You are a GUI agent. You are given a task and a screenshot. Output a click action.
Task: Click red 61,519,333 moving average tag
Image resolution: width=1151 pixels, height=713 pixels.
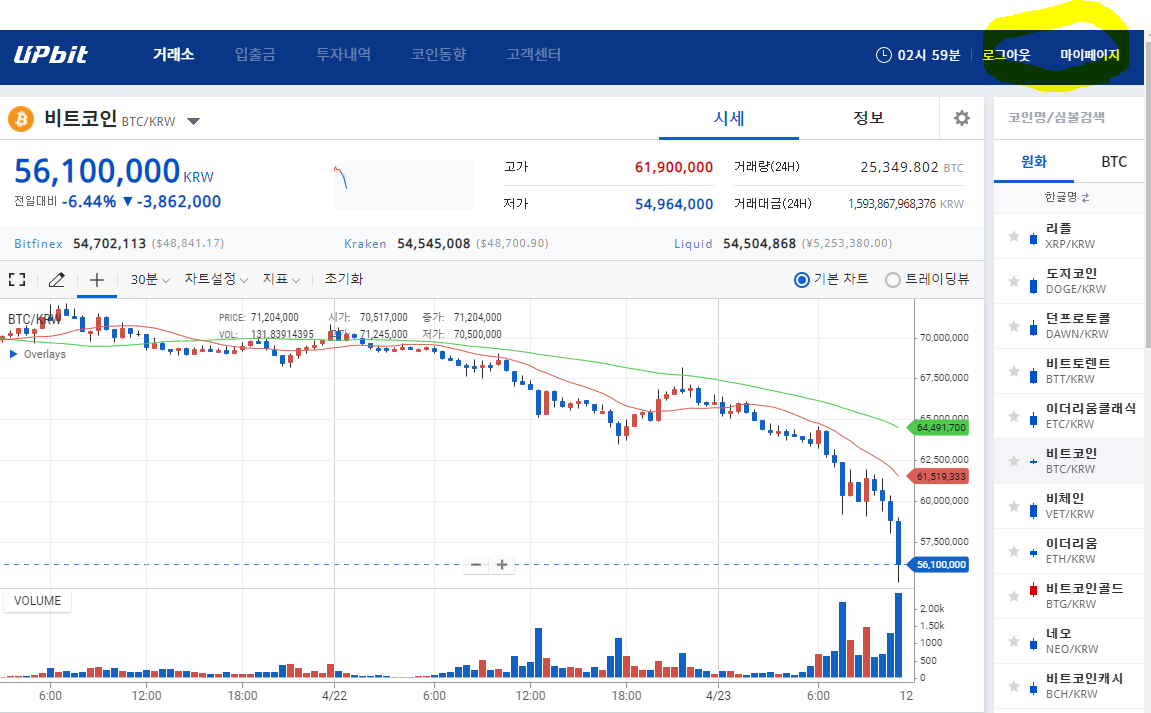point(940,477)
